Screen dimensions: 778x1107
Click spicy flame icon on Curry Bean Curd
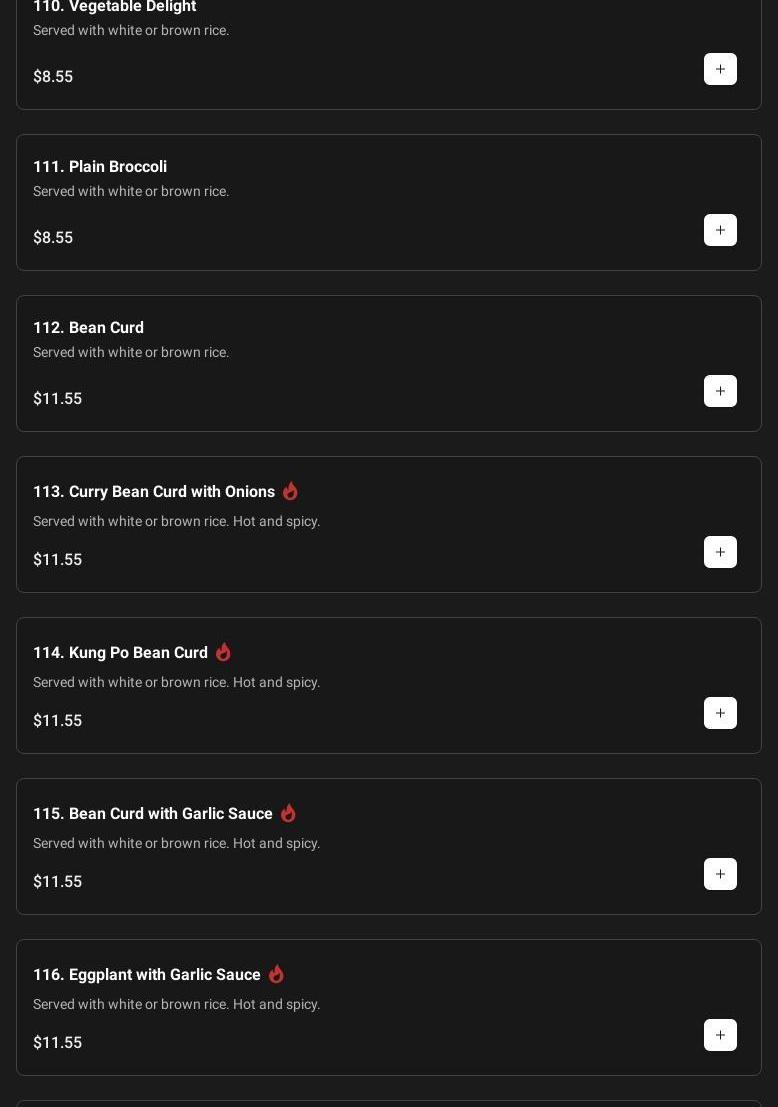pos(290,491)
